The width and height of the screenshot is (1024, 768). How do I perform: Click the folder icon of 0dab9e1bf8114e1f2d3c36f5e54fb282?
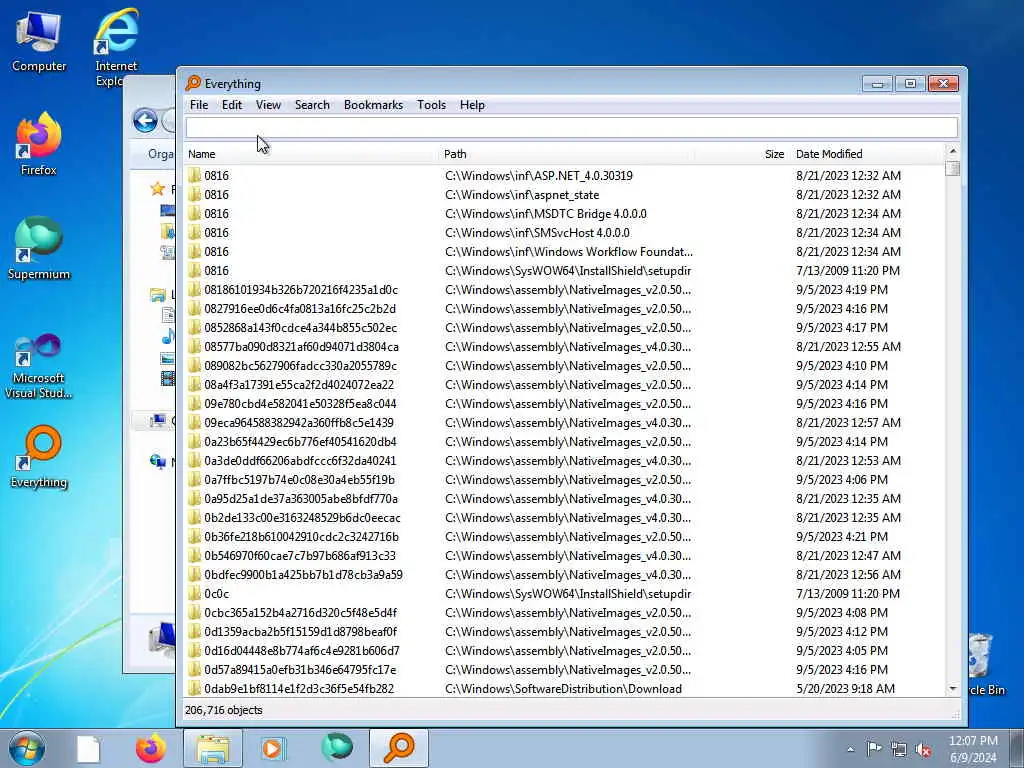pyautogui.click(x=194, y=688)
